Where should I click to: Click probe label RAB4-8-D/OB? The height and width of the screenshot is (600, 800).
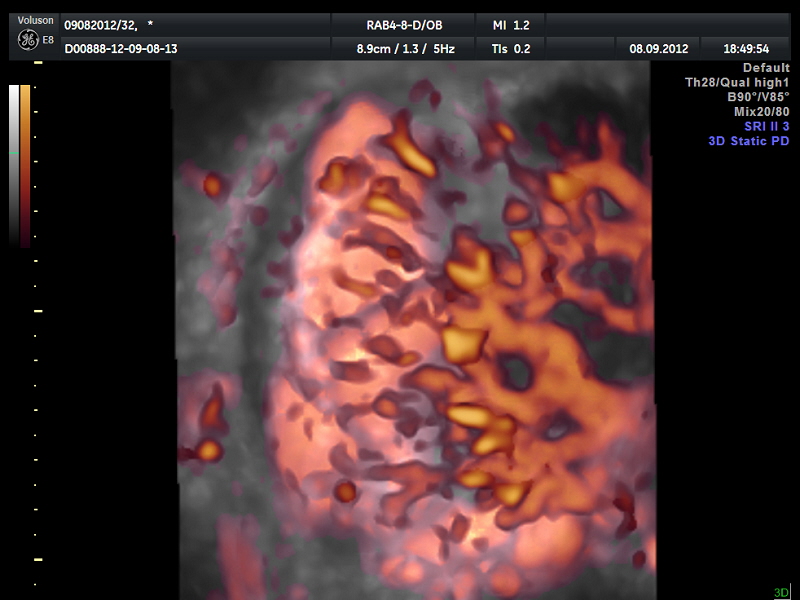[404, 25]
